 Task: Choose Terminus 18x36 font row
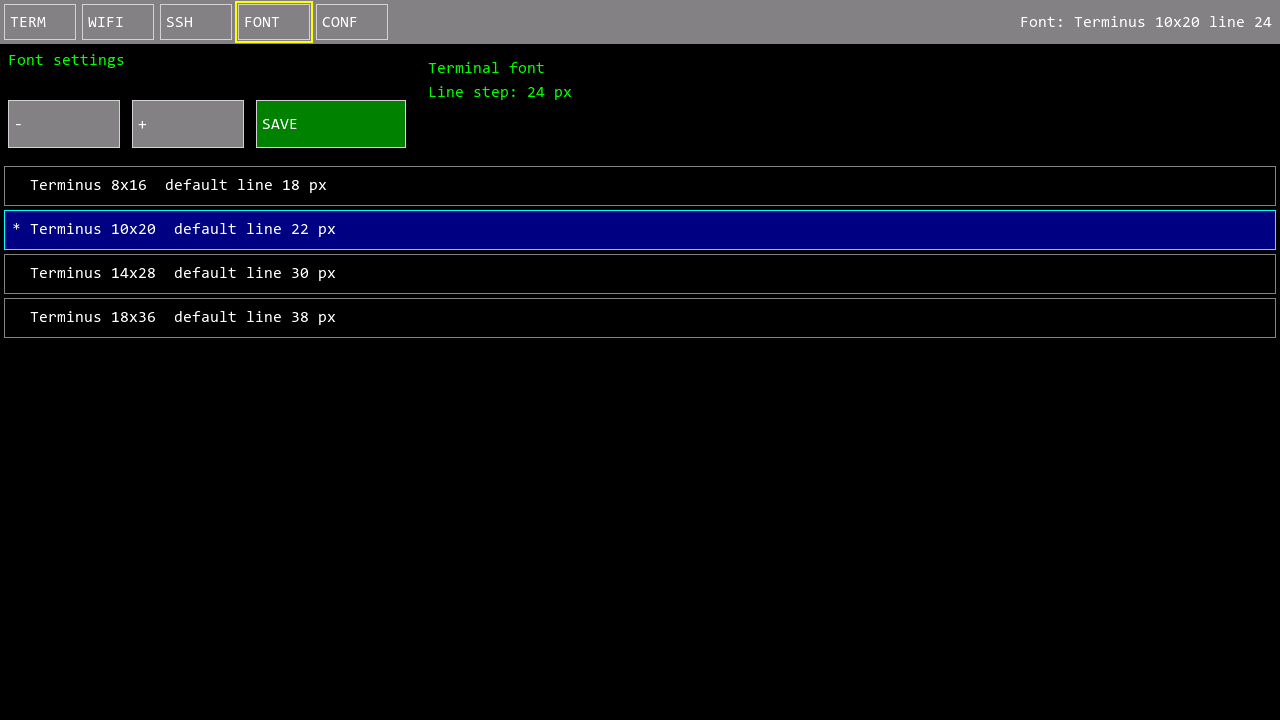(640, 318)
